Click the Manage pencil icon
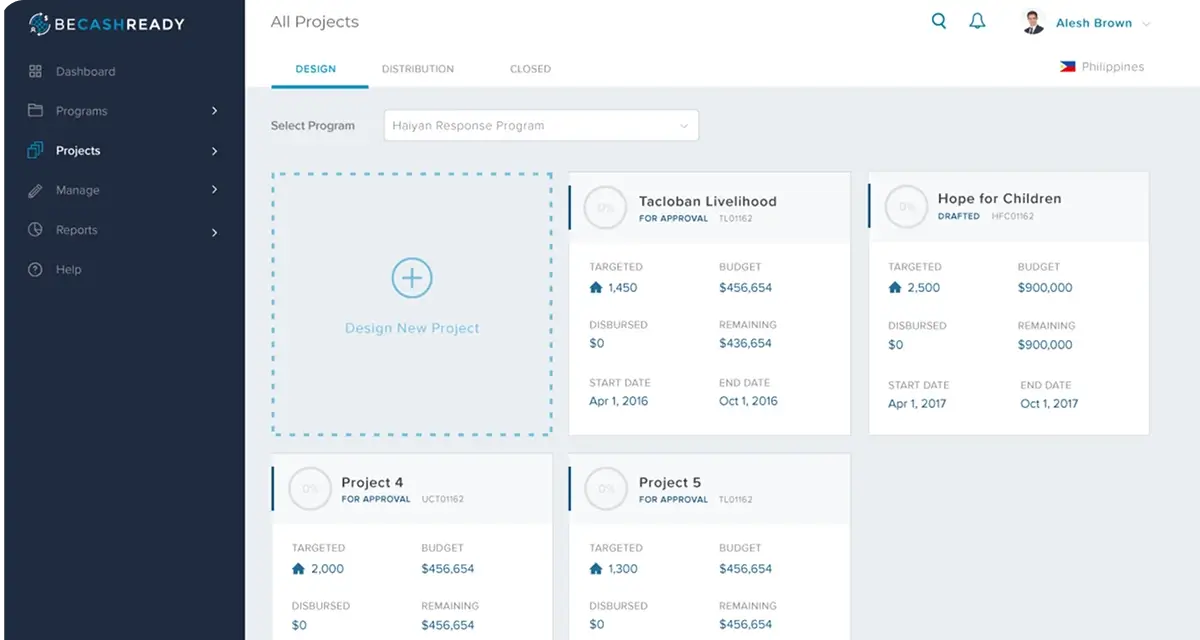Viewport: 1200px width, 640px height. coord(36,190)
